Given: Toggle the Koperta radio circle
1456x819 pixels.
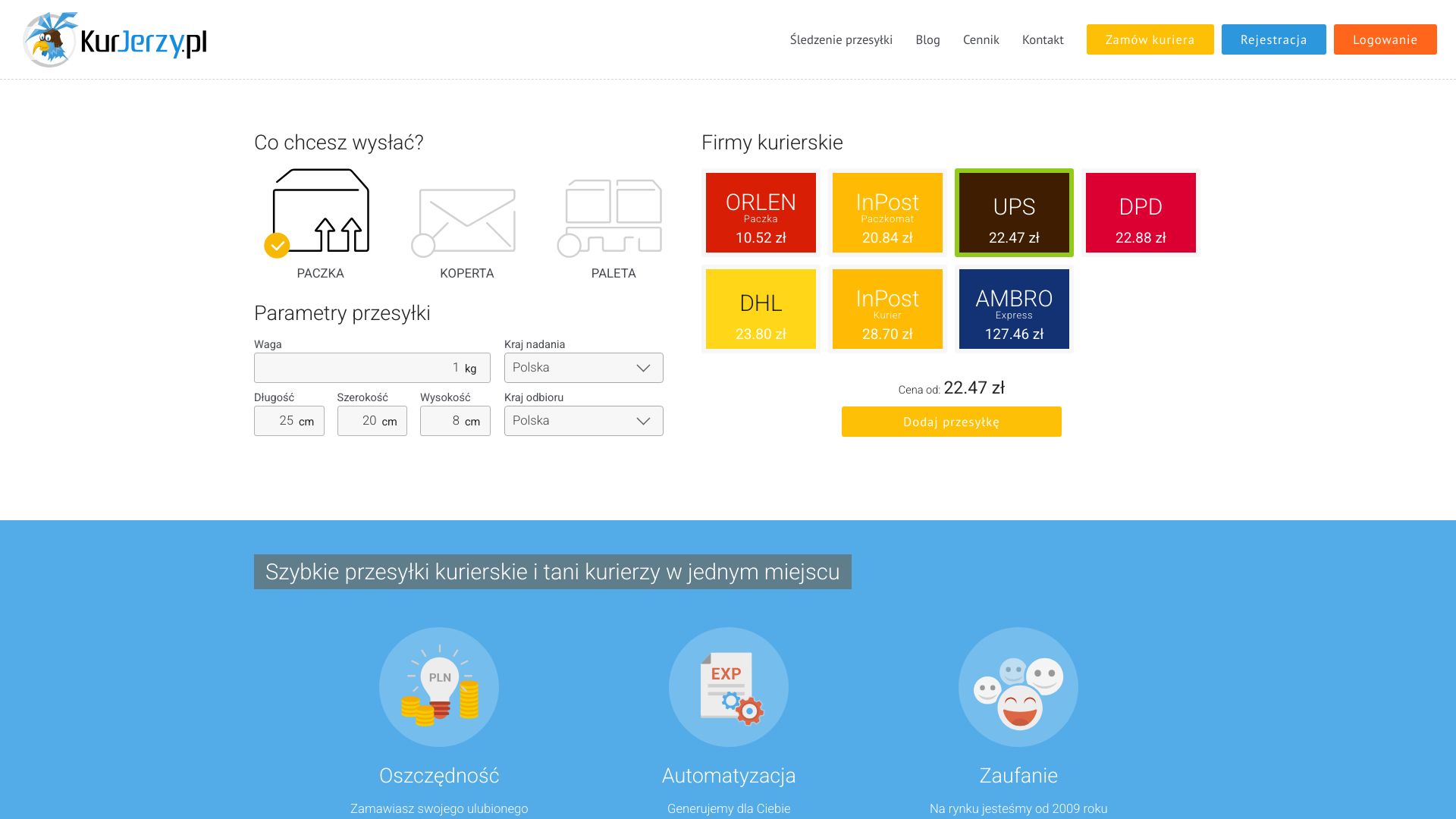Looking at the screenshot, I should pyautogui.click(x=423, y=246).
